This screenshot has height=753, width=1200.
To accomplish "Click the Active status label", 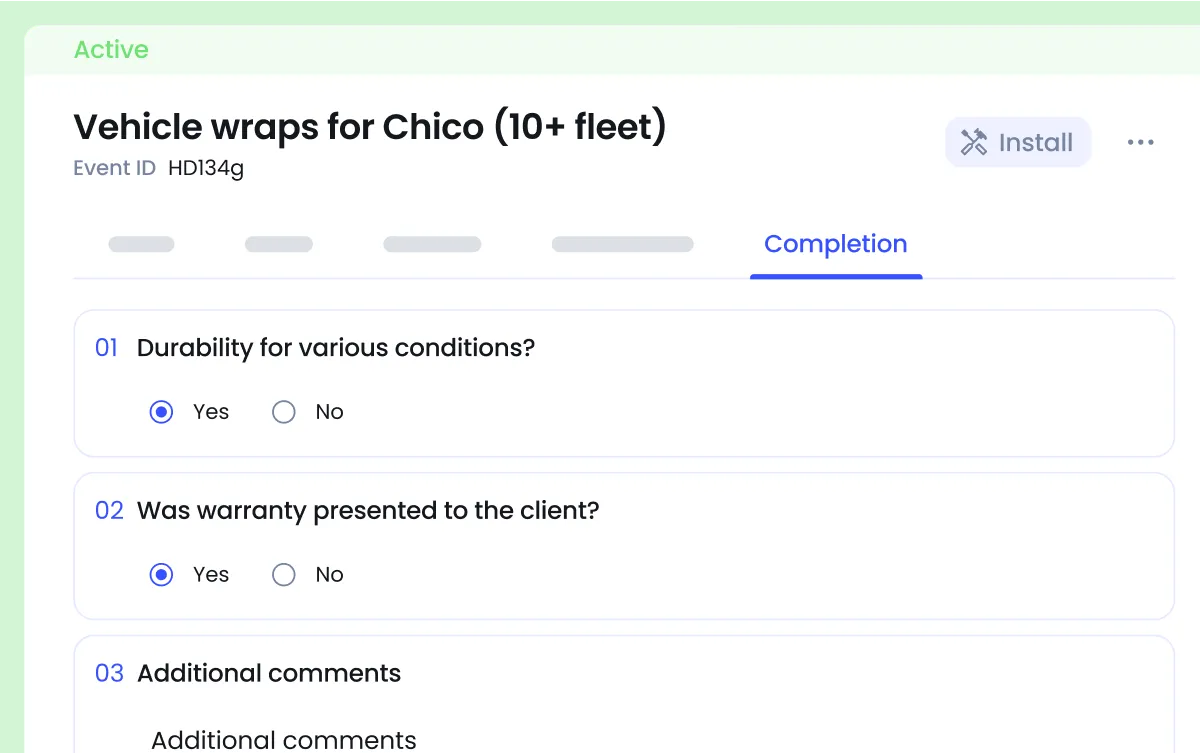I will point(111,49).
